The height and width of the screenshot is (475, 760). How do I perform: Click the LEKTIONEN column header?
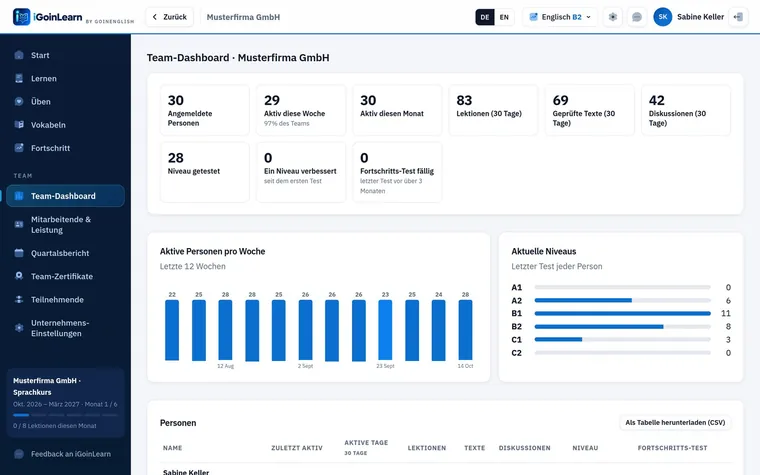427,448
